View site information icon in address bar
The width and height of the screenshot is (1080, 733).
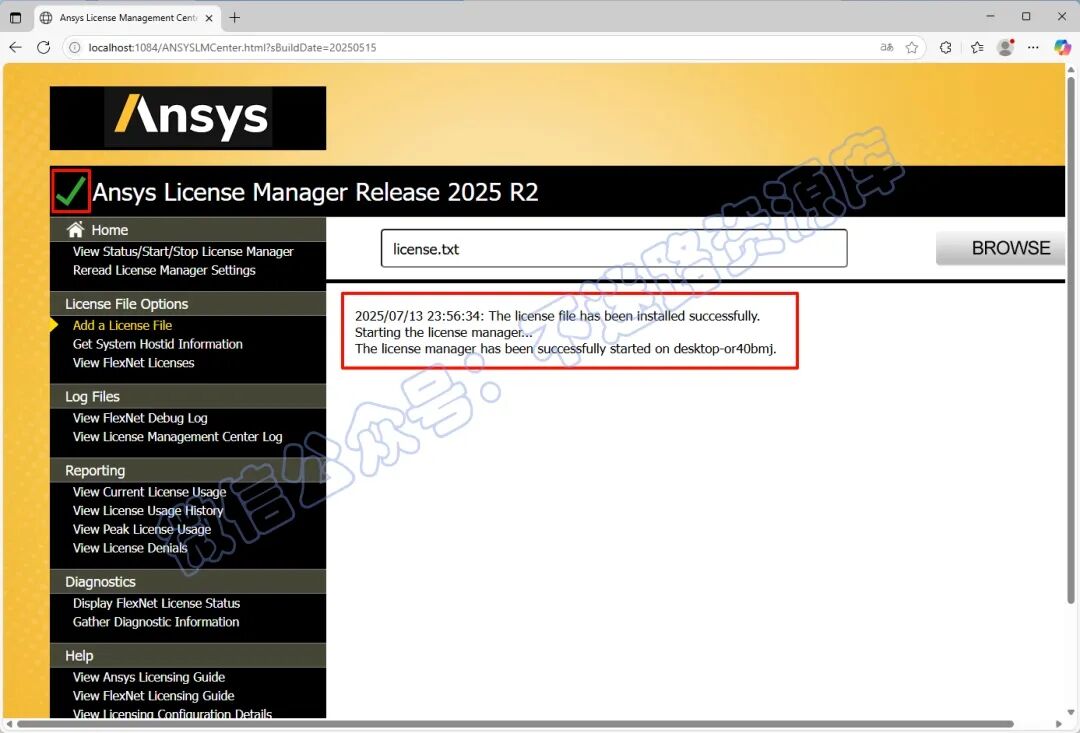point(74,48)
